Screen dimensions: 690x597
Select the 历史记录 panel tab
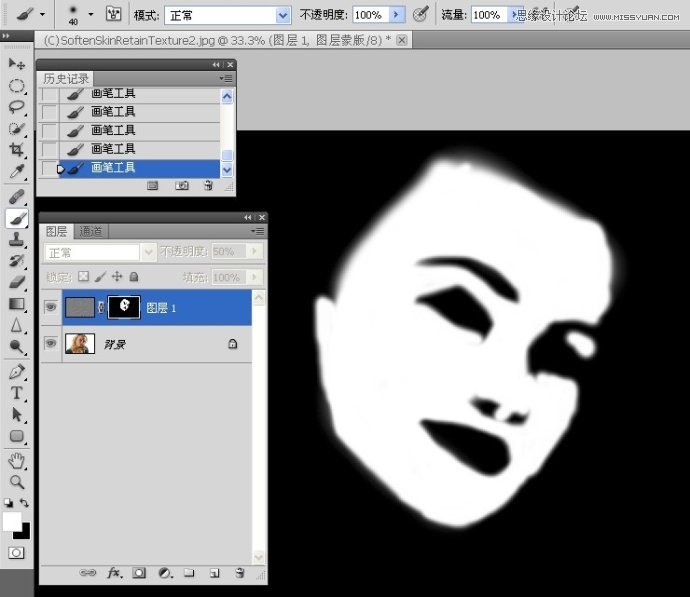pyautogui.click(x=66, y=78)
